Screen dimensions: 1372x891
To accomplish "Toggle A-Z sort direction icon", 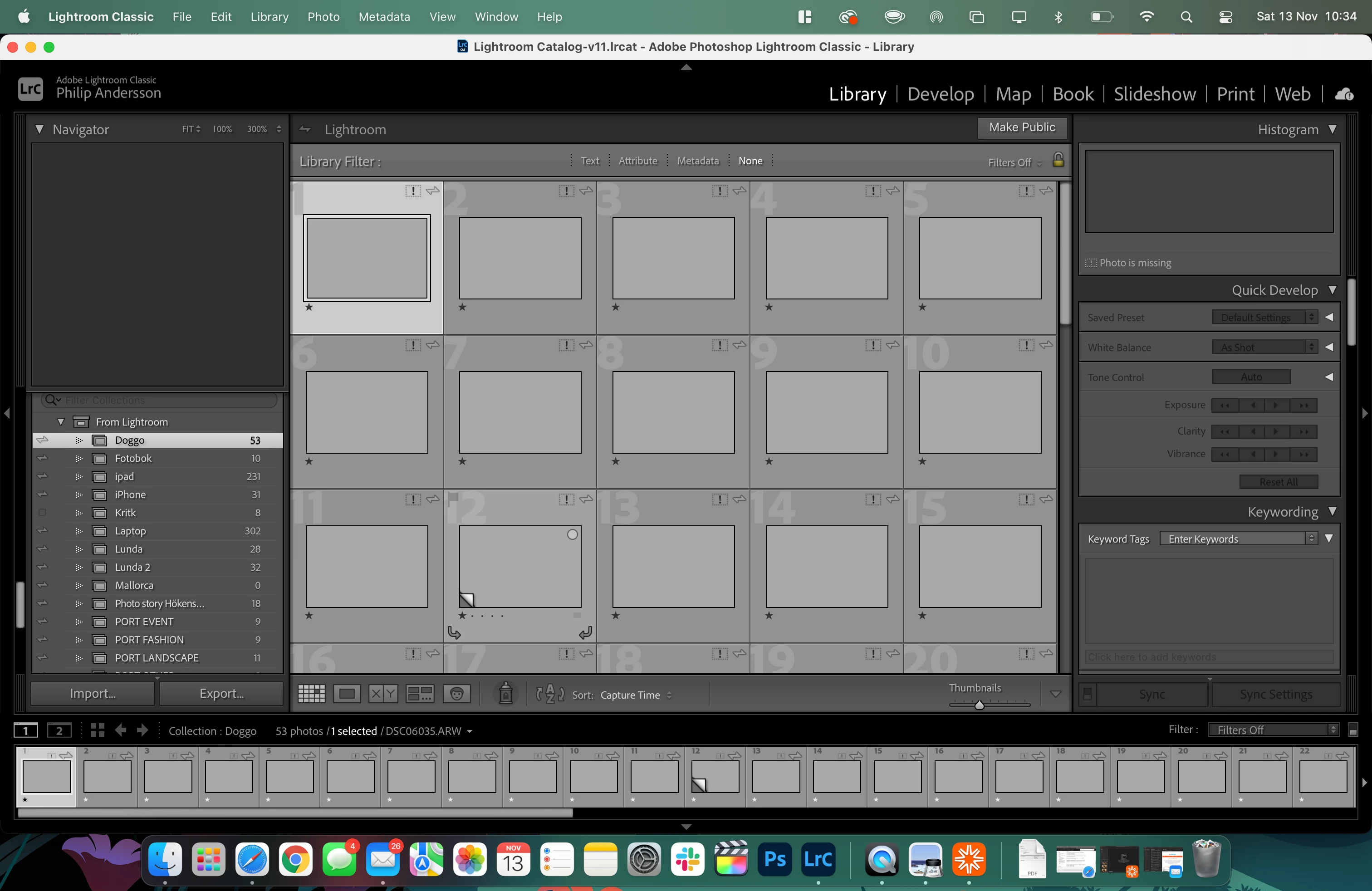I will tap(550, 694).
